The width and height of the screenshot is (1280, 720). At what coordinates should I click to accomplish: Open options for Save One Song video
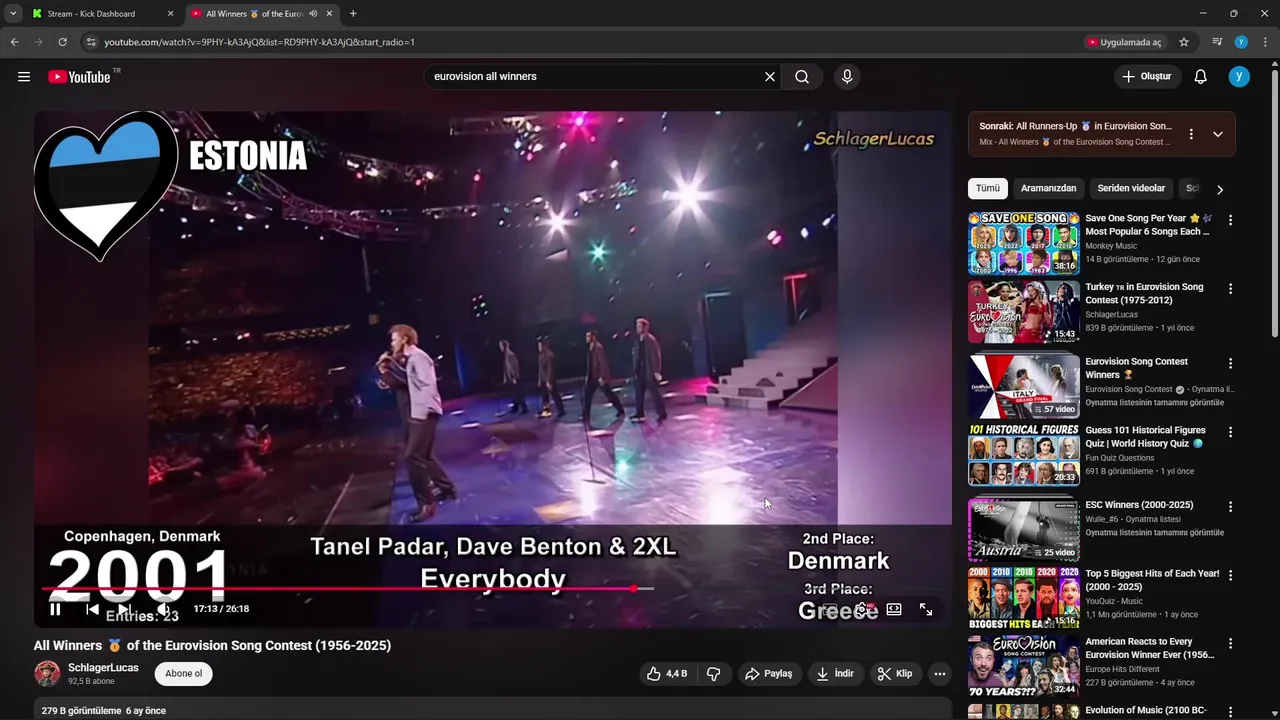click(x=1231, y=220)
